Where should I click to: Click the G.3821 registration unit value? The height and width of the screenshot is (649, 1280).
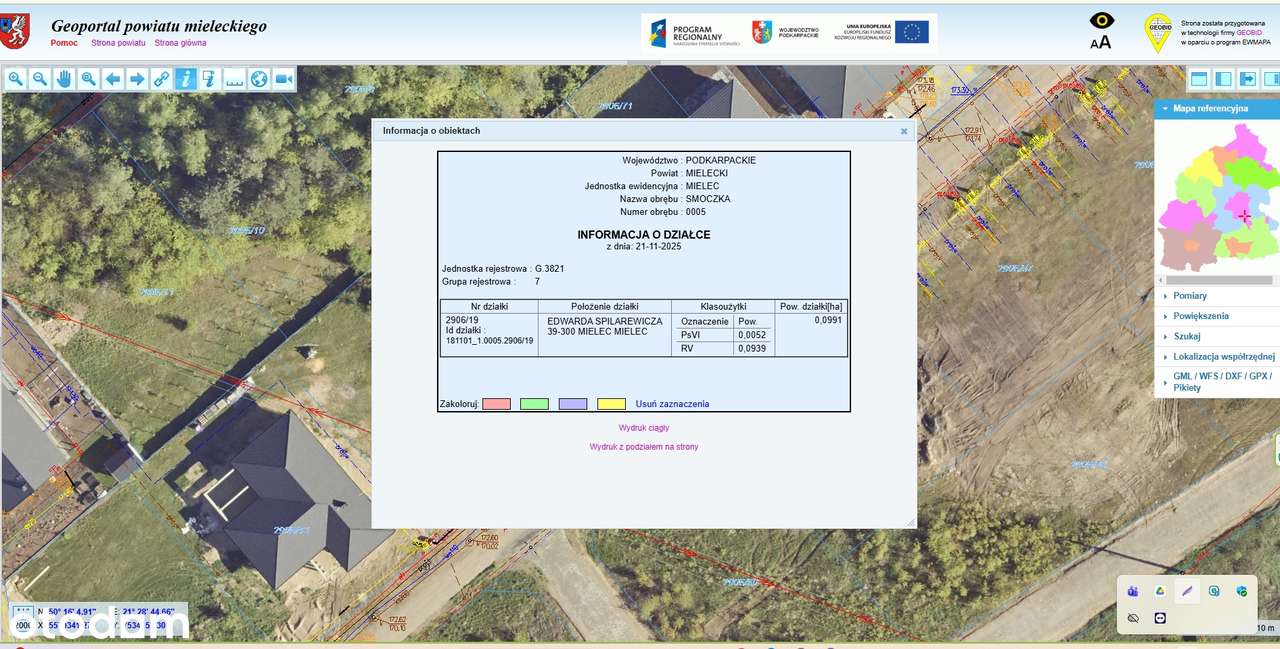tap(552, 269)
